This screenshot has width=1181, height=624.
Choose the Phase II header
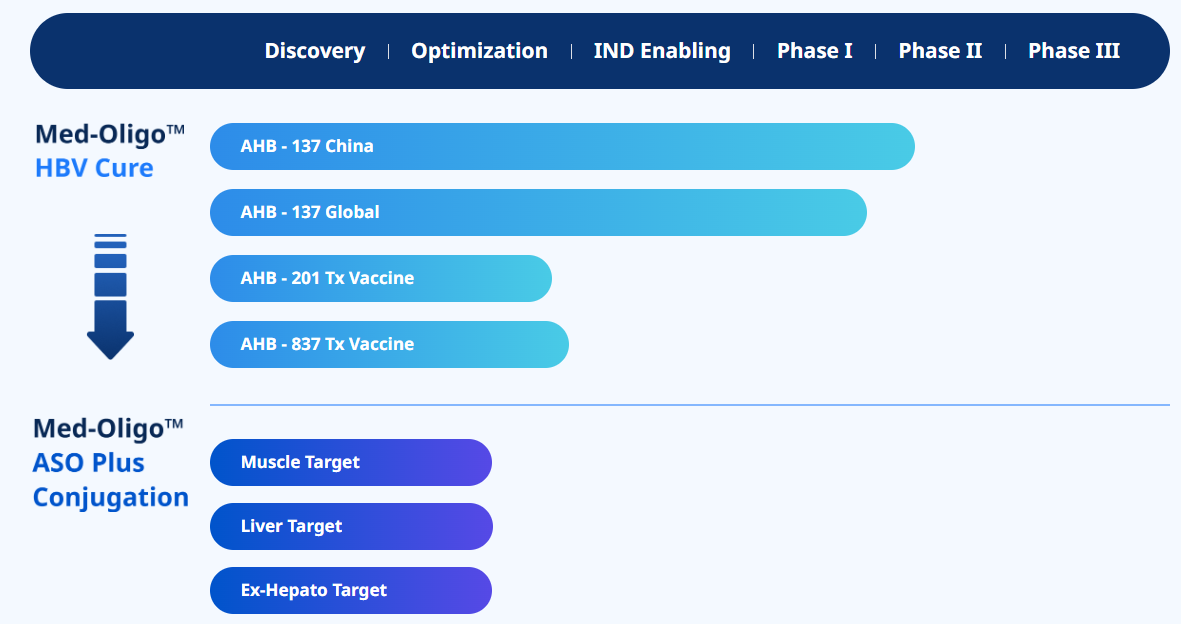[940, 51]
